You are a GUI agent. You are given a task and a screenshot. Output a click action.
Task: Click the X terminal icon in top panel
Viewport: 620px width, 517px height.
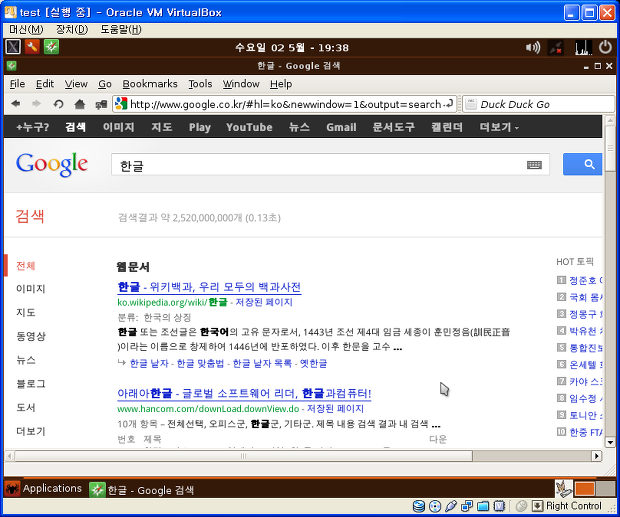click(13, 47)
